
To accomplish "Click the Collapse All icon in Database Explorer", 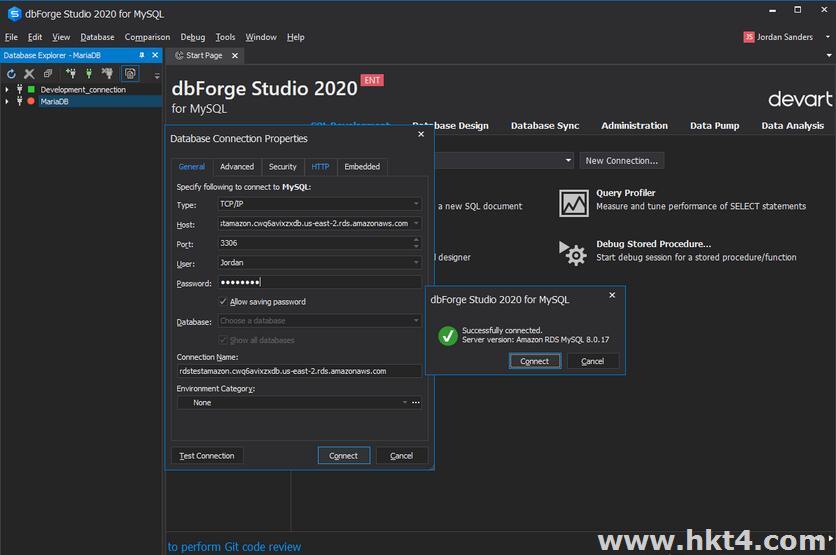I will 48,74.
